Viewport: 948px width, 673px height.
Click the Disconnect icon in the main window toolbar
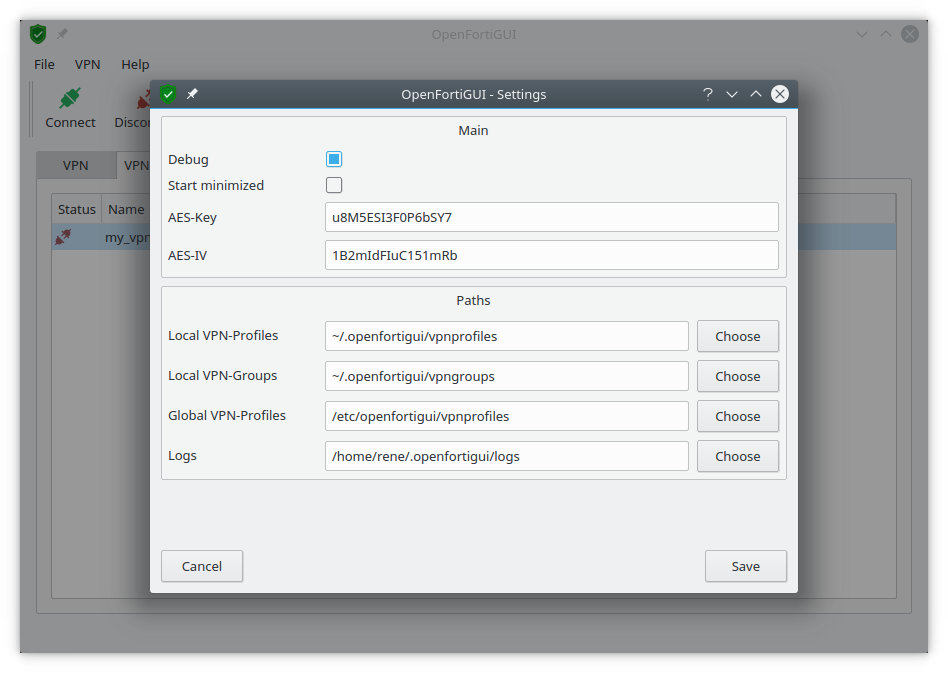pos(144,99)
